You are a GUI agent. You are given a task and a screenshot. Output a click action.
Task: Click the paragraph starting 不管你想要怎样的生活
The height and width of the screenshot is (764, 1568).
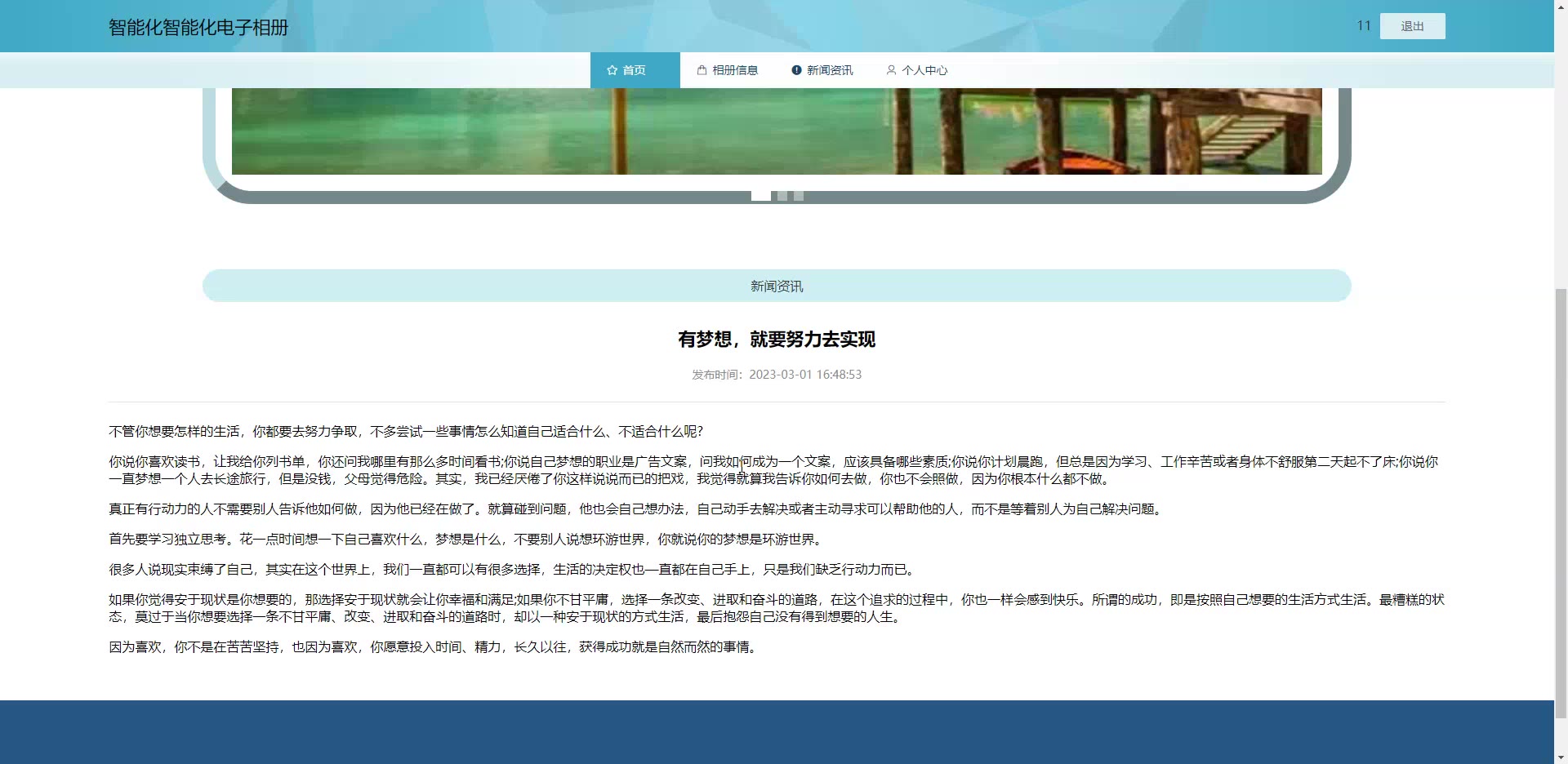(406, 432)
